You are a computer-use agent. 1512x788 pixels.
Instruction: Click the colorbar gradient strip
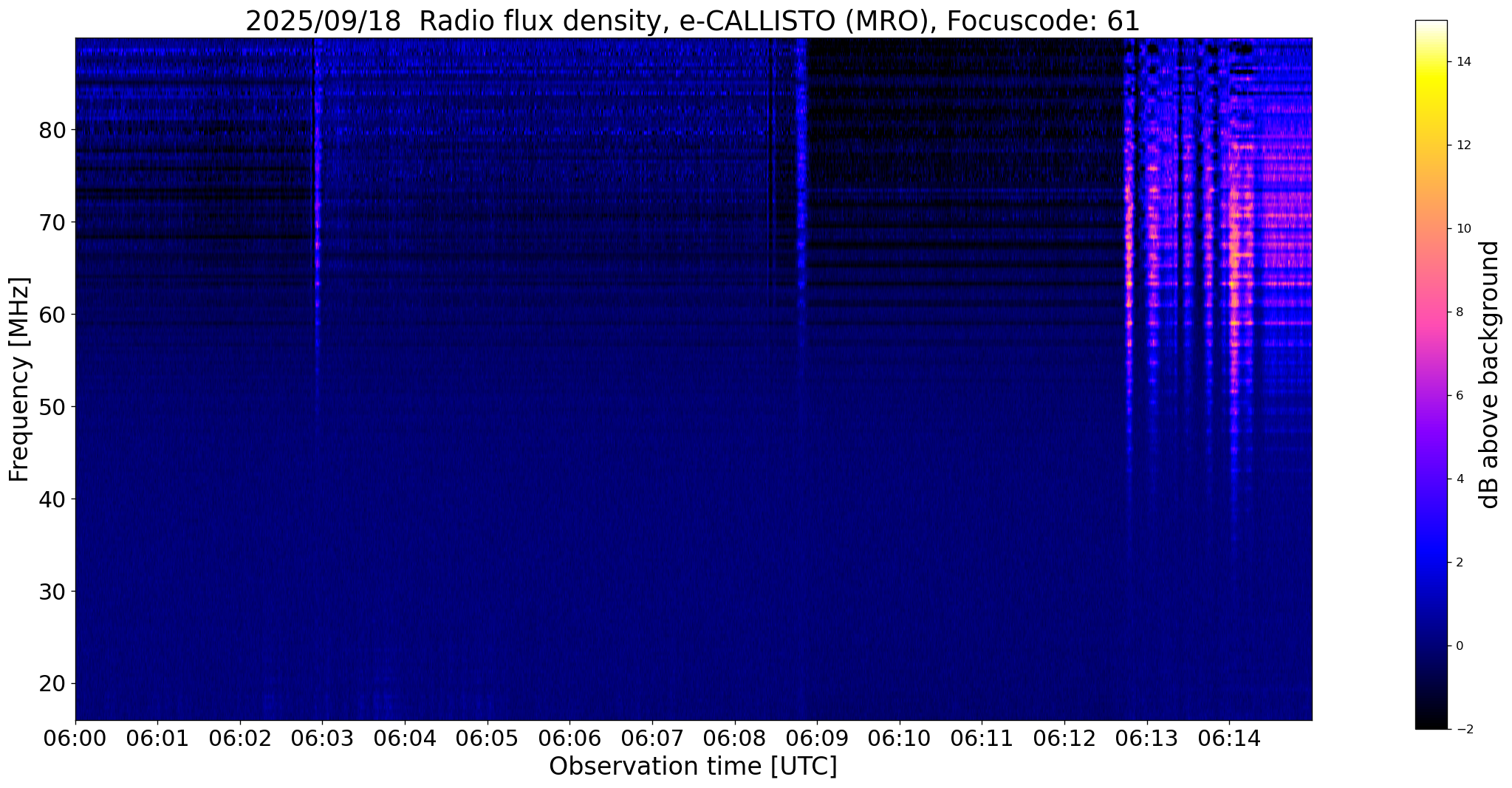[x=1431, y=374]
